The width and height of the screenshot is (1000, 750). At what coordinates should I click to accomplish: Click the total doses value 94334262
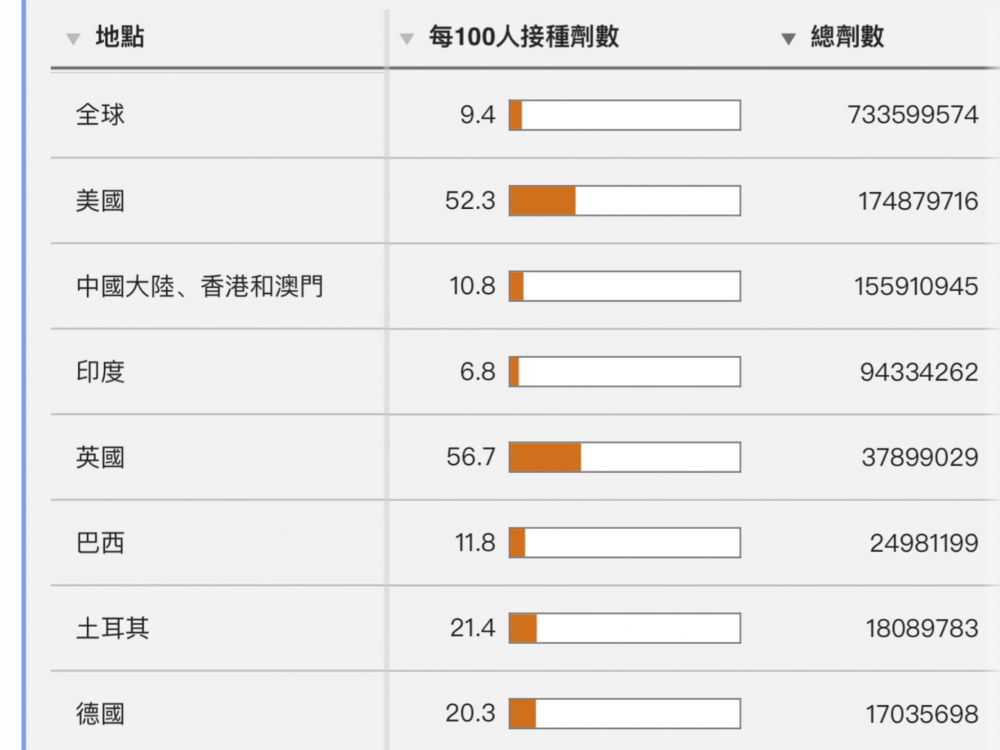click(x=918, y=372)
